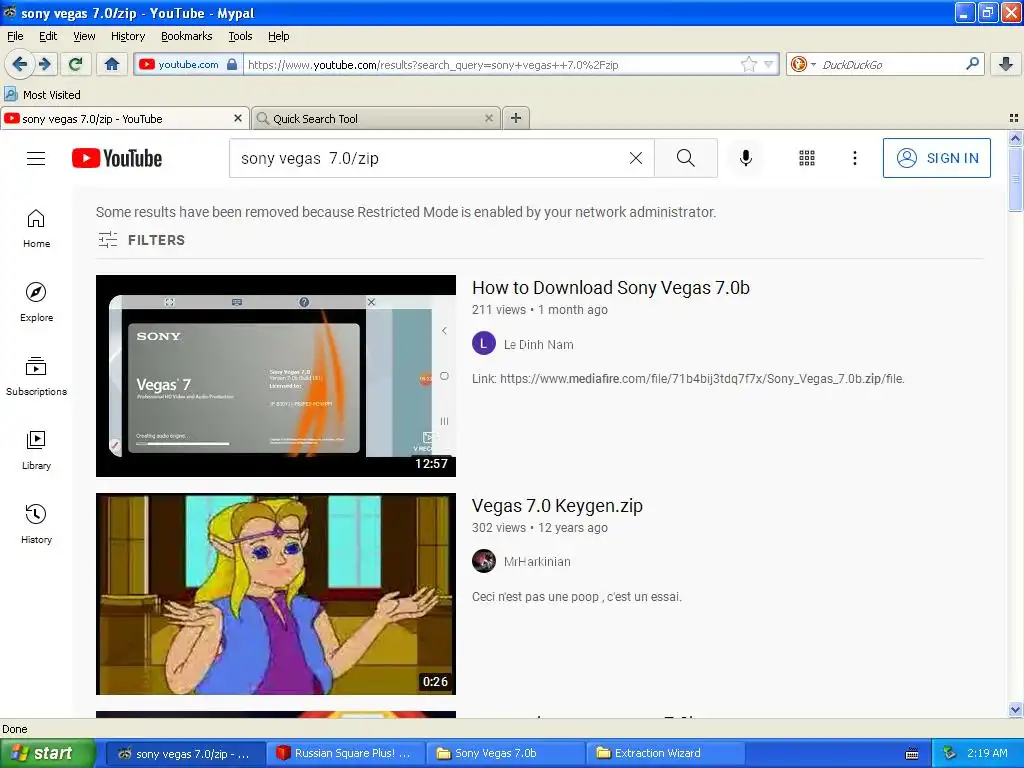Toggle the YouTube hamburger guide menu
The image size is (1024, 768).
click(36, 158)
